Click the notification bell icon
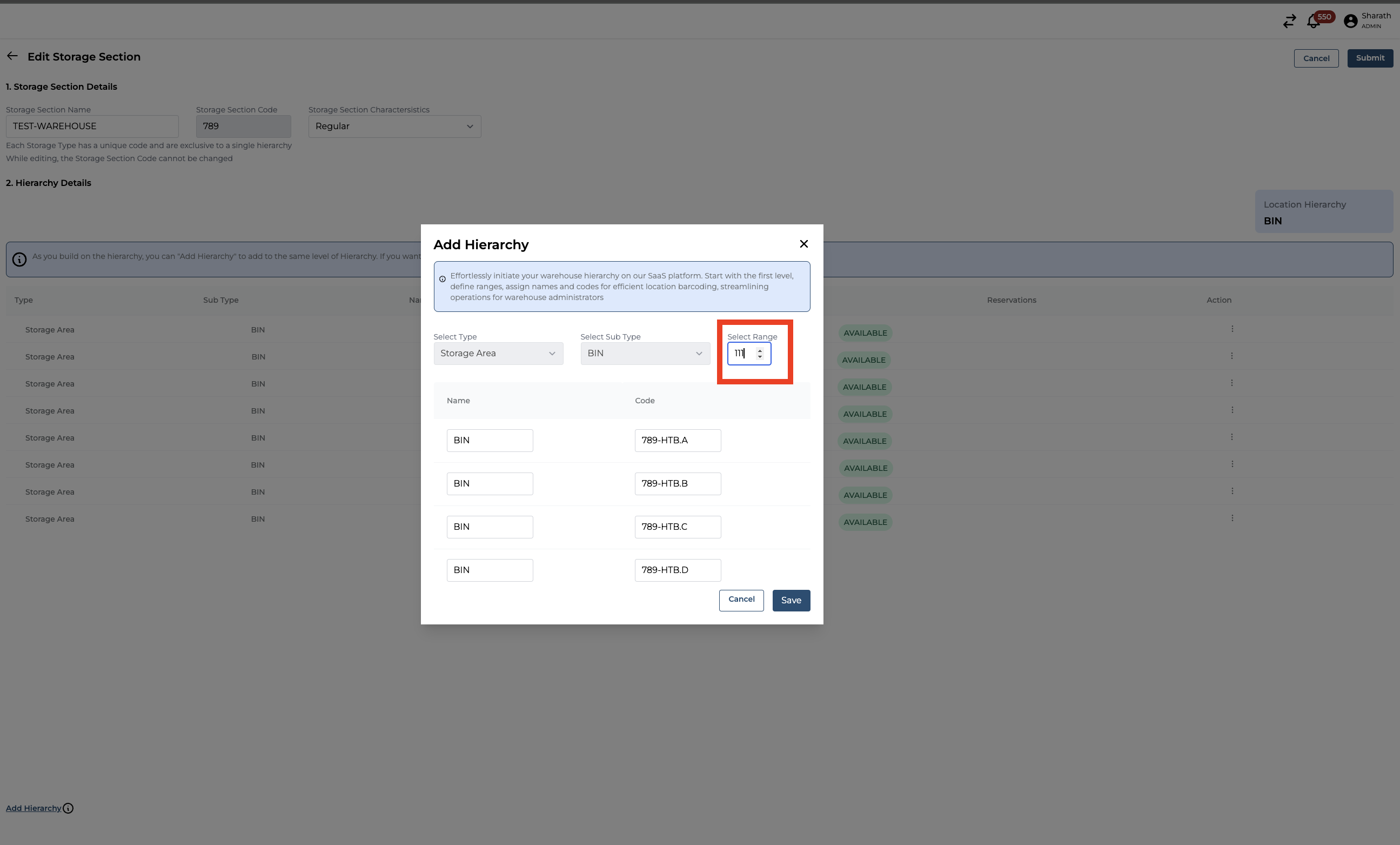The image size is (1400, 845). [1313, 22]
